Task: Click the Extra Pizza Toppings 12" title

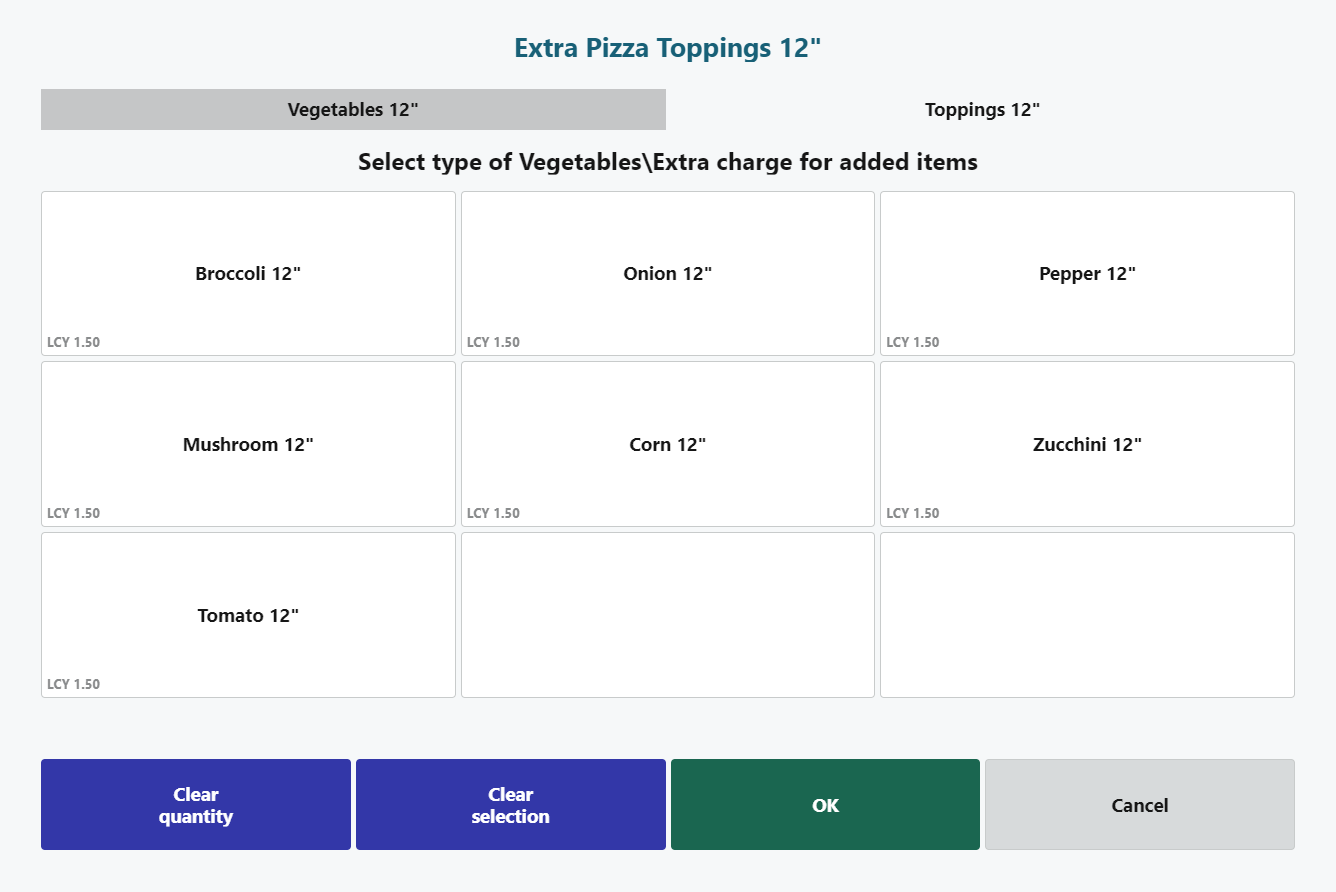Action: coord(667,48)
